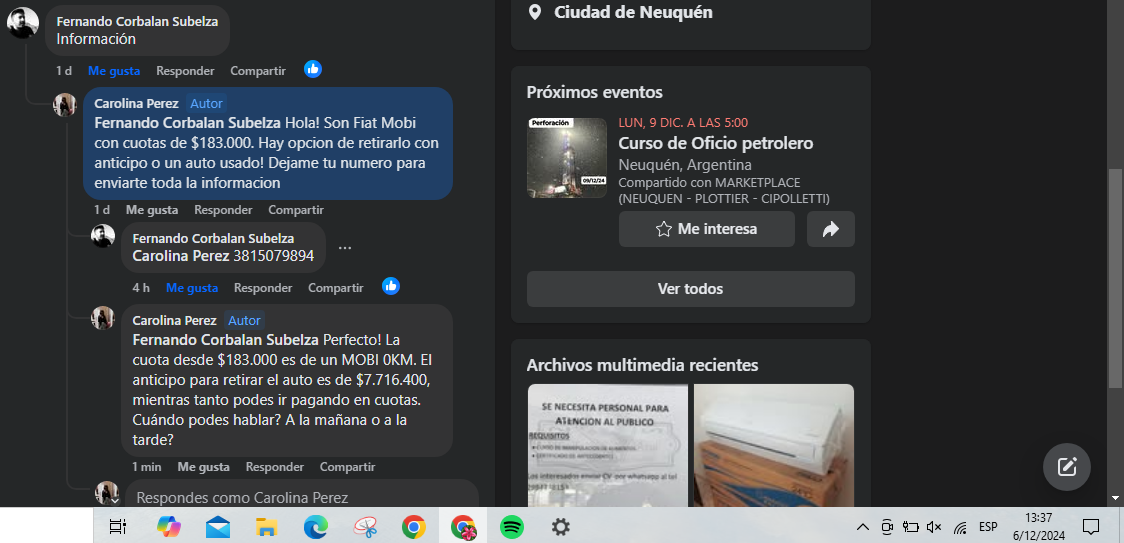The height and width of the screenshot is (543, 1124).
Task: Toggle Me gusta on the 3815079894 reply
Action: pyautogui.click(x=192, y=288)
